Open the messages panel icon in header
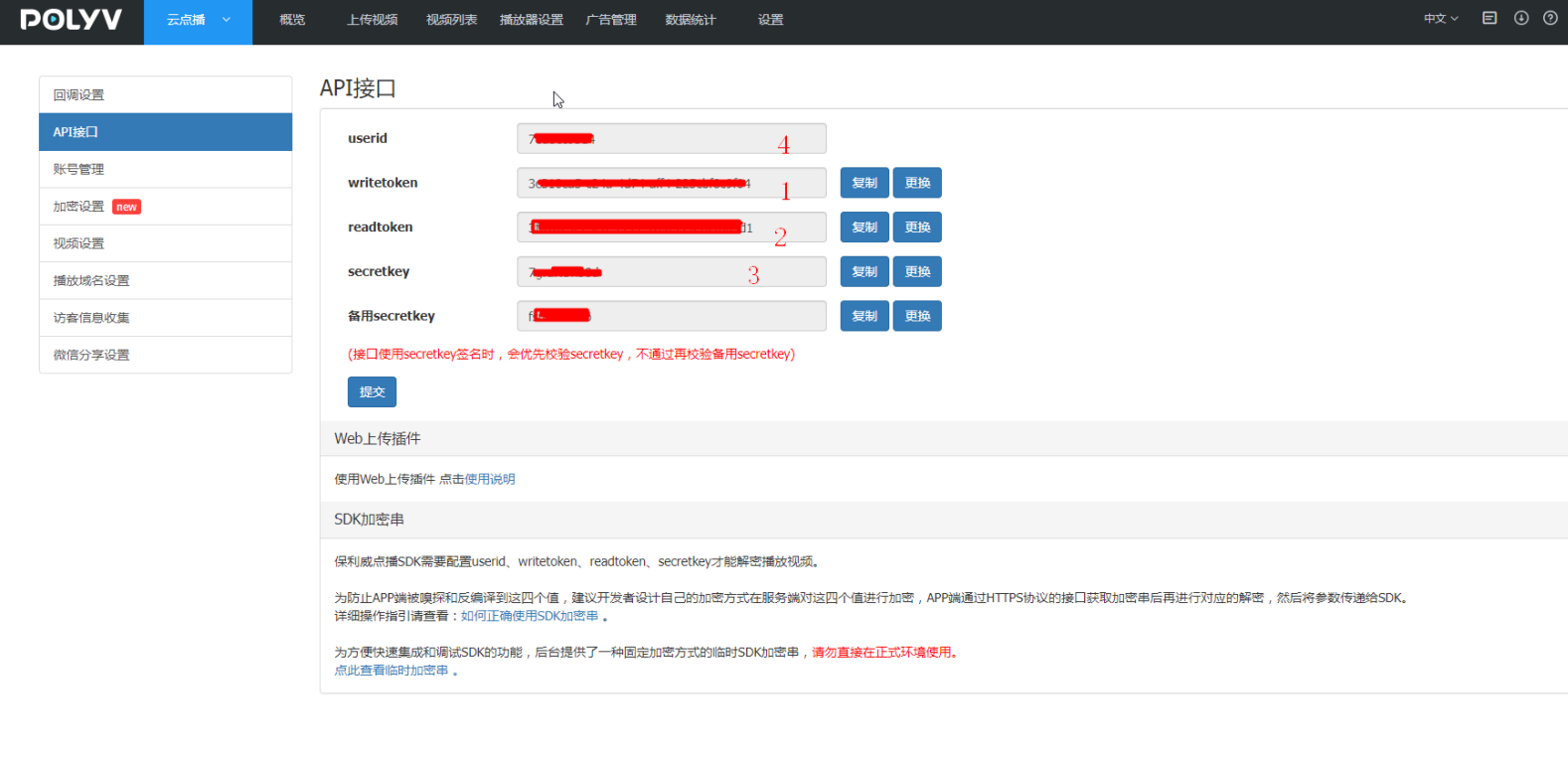Screen dimensions: 1568x757 pos(1489,18)
